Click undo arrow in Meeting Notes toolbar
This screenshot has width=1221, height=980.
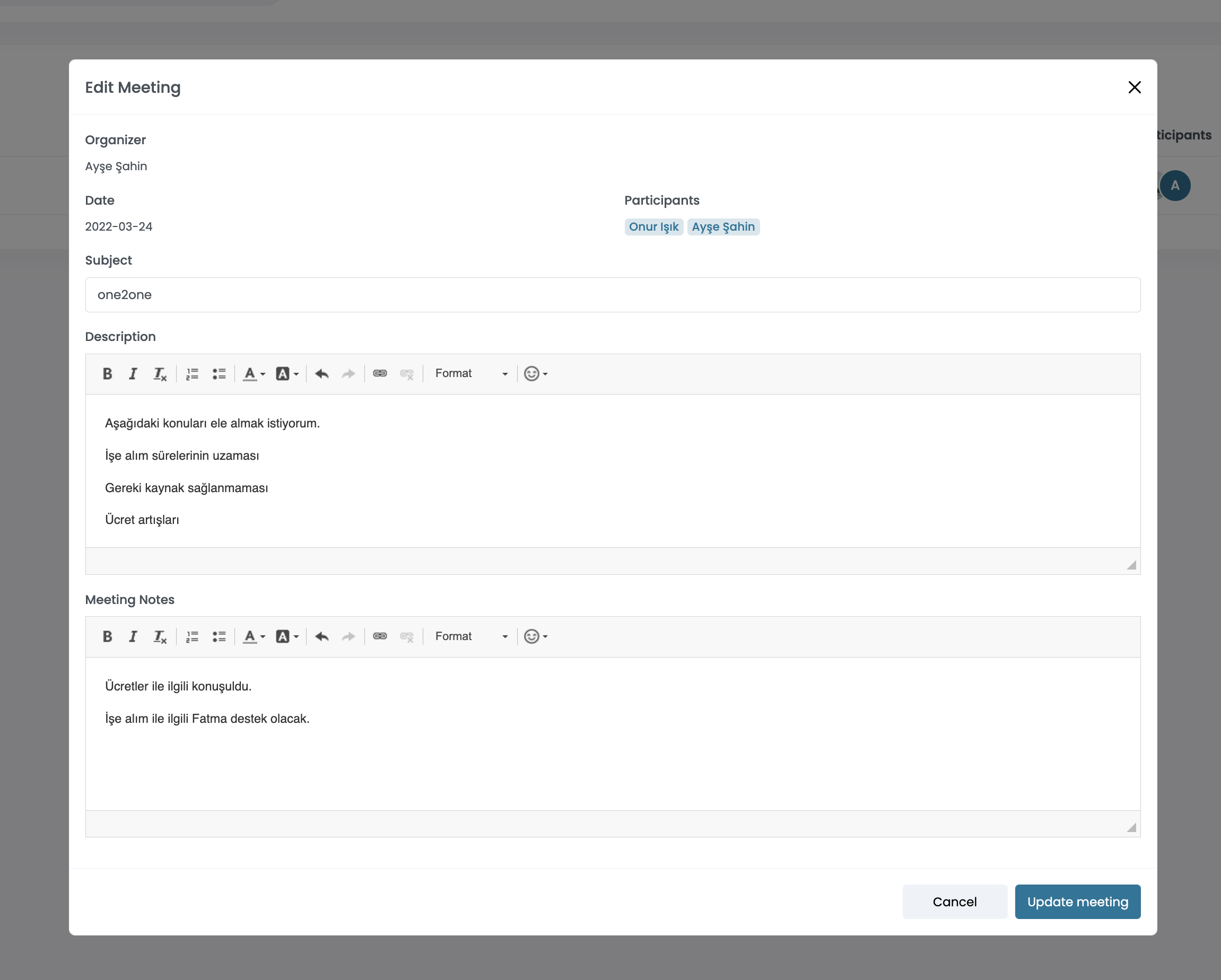click(x=321, y=636)
